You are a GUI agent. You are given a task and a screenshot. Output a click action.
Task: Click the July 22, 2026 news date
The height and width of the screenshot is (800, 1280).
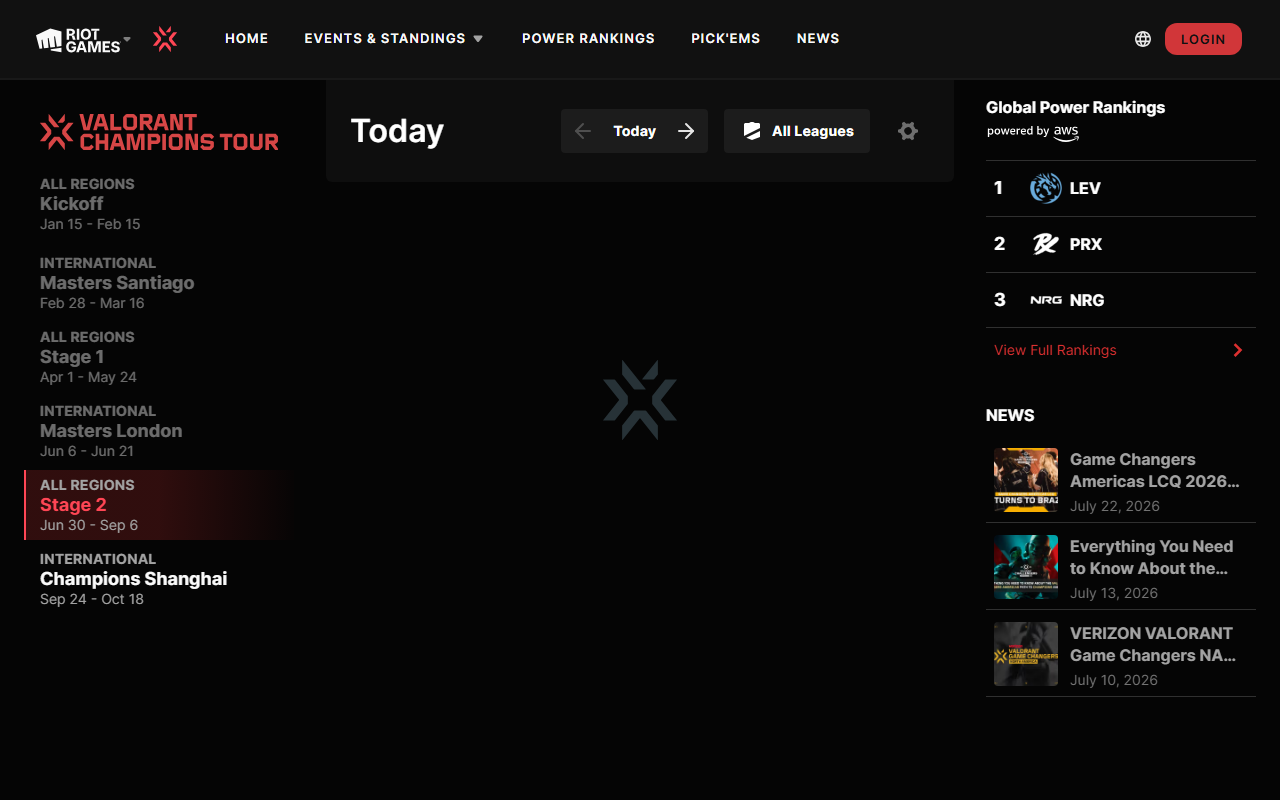pyautogui.click(x=1115, y=506)
